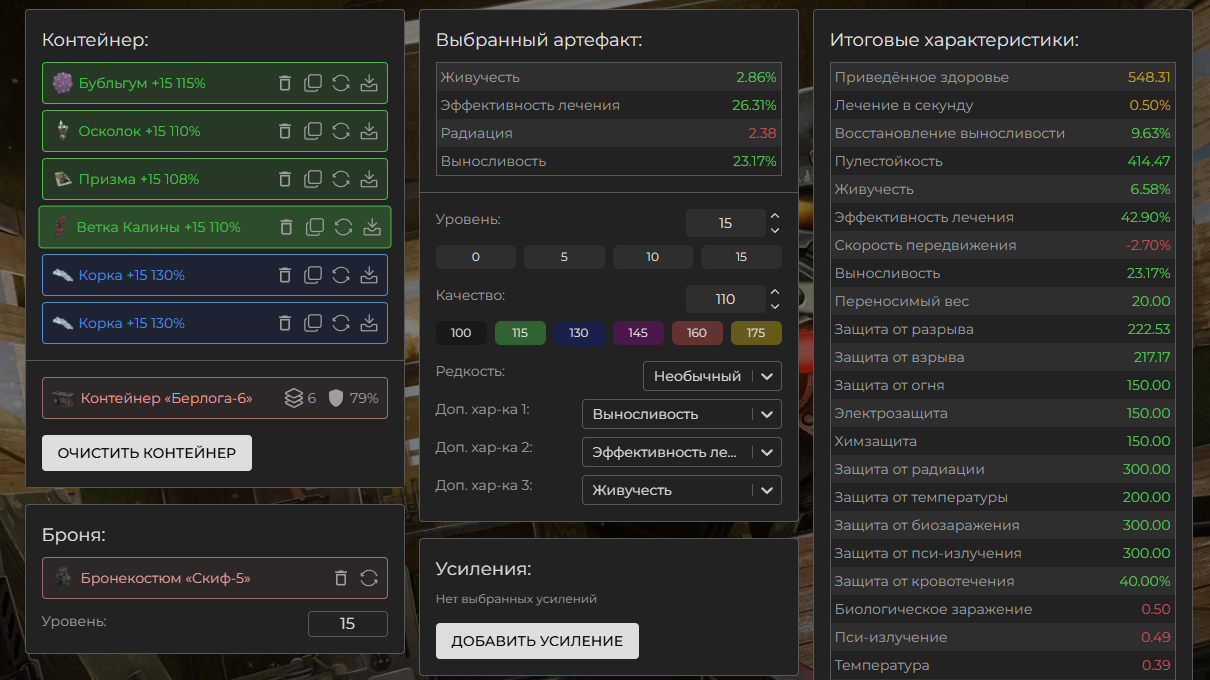Open Доп. хар-ка 2 dropdown (Эффективность лечения)

(682, 452)
